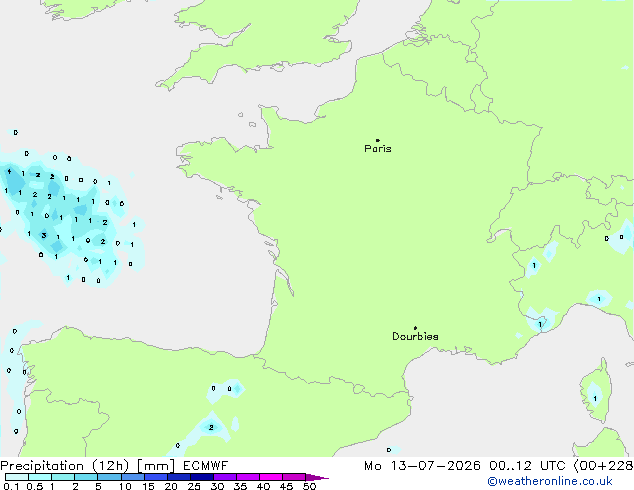634x490 pixels.
Task: Click the 20 mm legend color swatch
Action: coord(179,477)
